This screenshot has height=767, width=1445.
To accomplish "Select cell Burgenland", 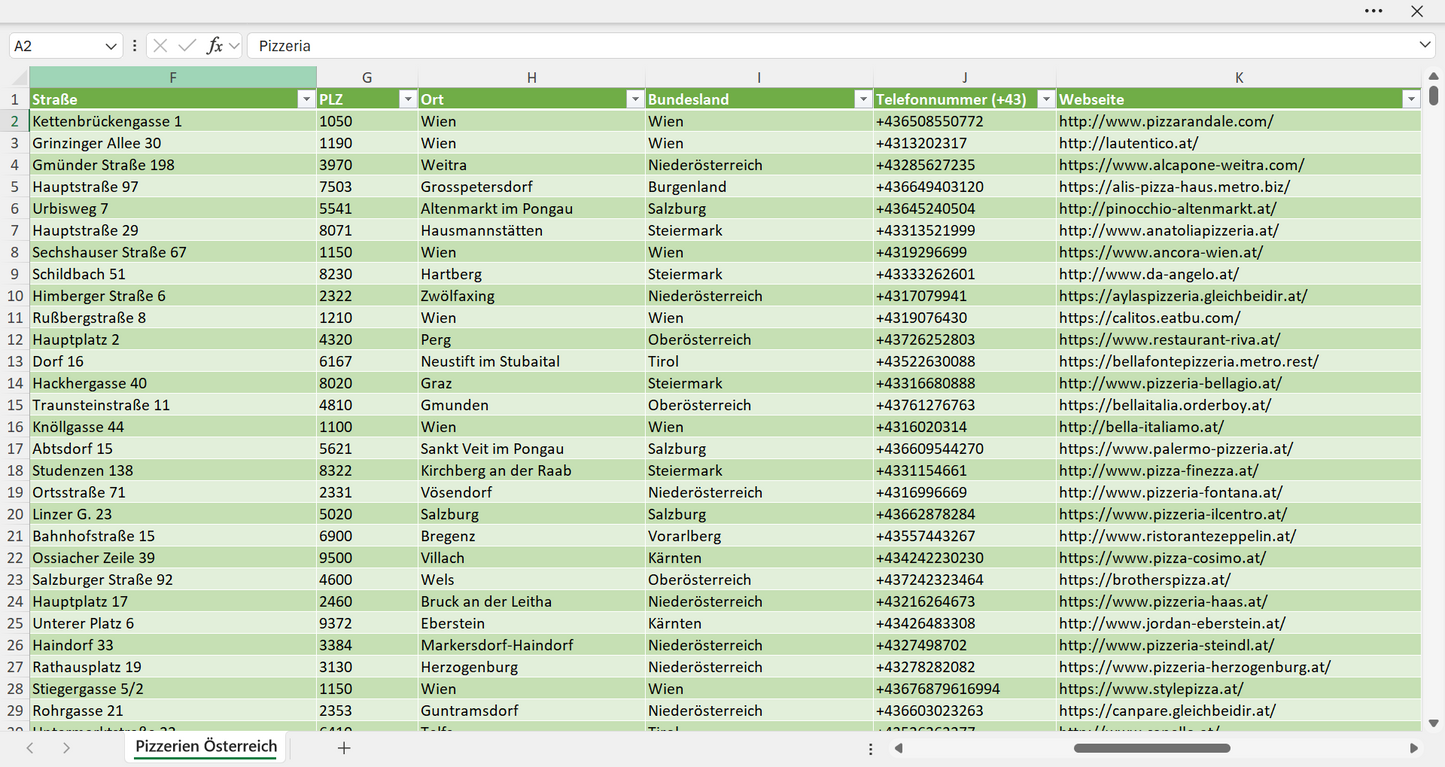I will (759, 187).
